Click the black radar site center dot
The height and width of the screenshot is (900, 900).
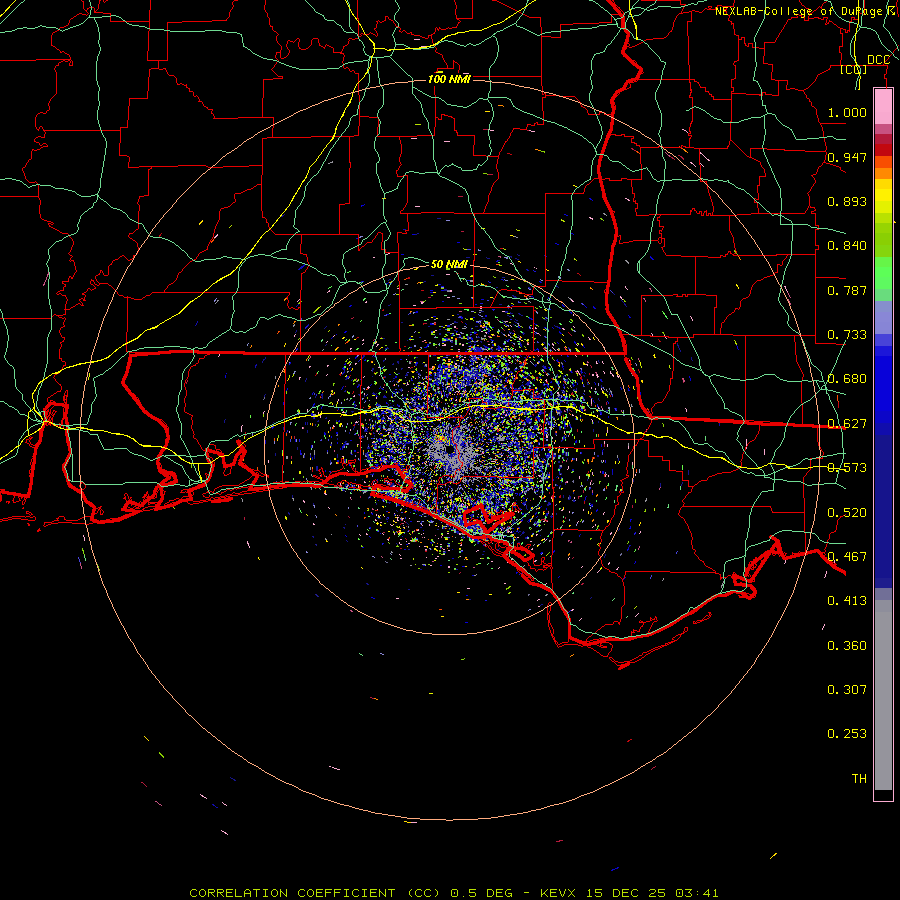pyautogui.click(x=449, y=450)
